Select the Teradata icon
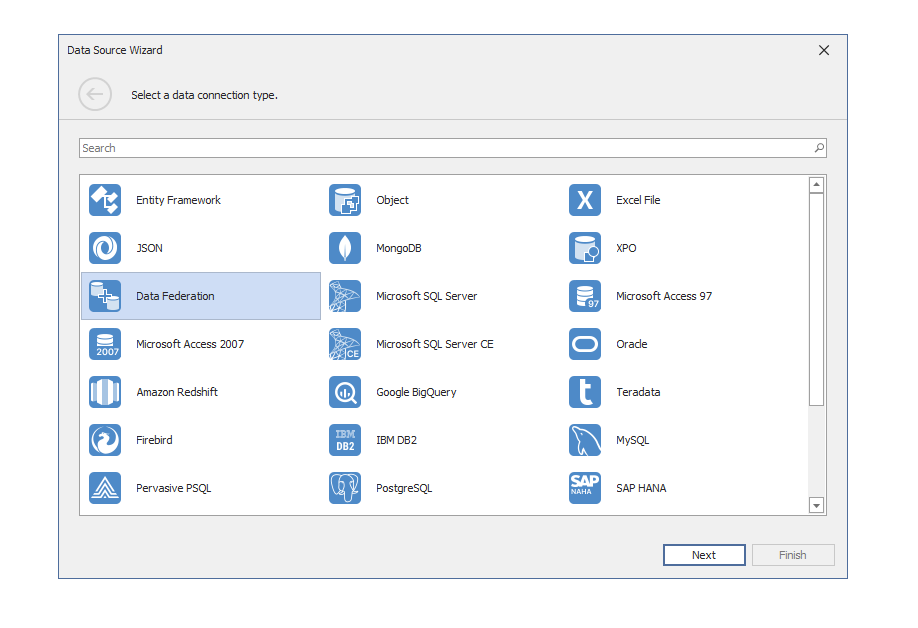 (585, 392)
